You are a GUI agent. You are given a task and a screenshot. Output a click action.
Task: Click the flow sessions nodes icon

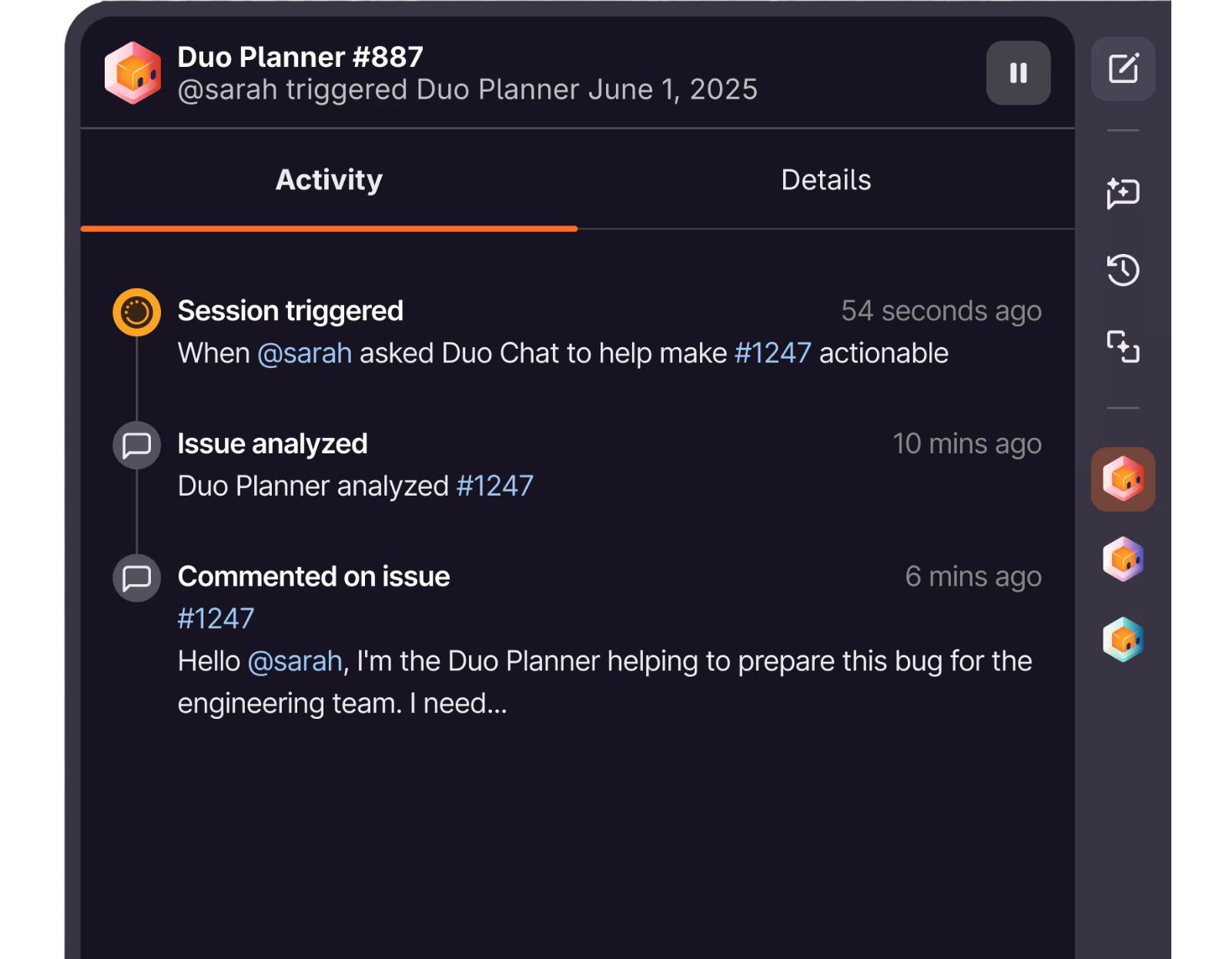point(1123,346)
